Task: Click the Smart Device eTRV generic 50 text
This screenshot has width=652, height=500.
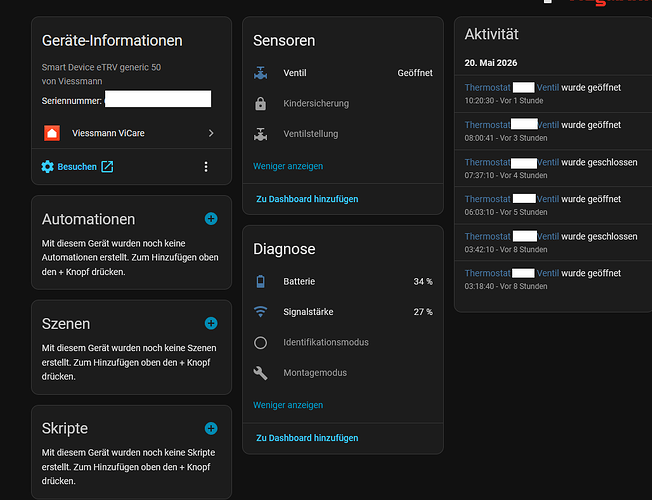Action: coord(101,67)
